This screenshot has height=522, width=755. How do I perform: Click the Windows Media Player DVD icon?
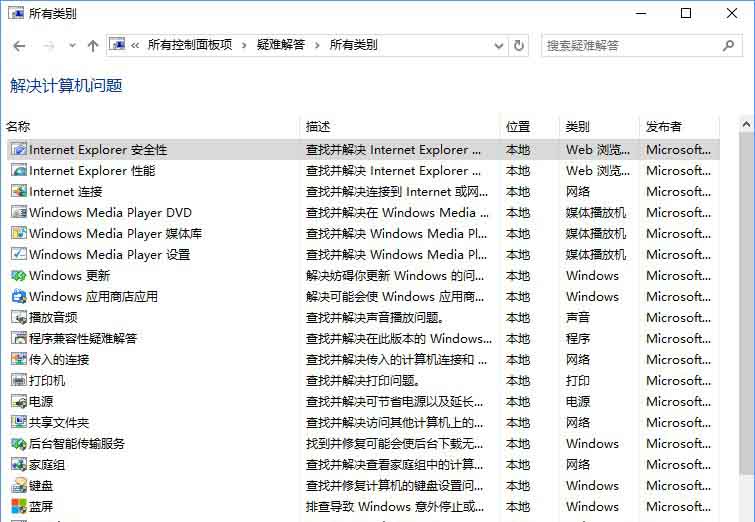(18, 213)
